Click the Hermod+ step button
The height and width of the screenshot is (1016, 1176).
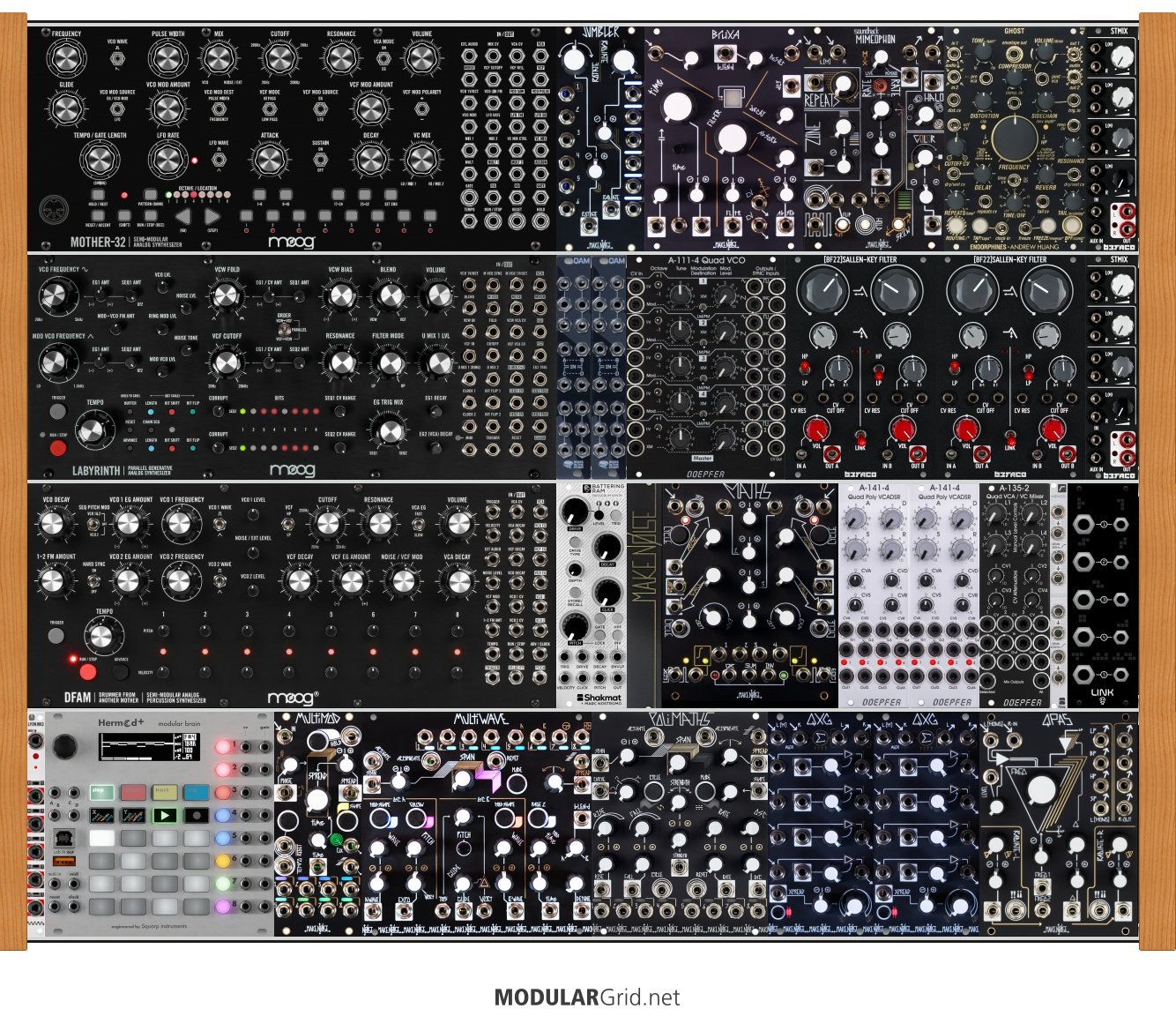101,793
